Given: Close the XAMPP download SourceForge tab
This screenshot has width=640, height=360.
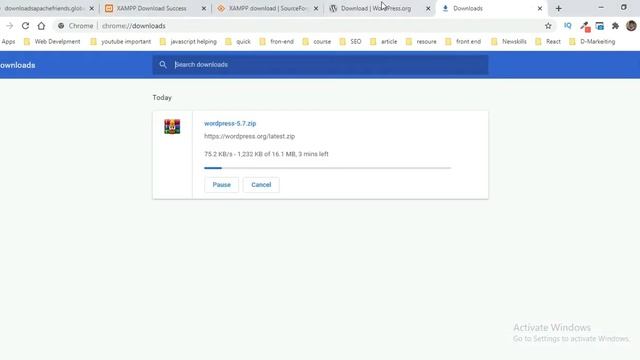Looking at the screenshot, I should [316, 8].
